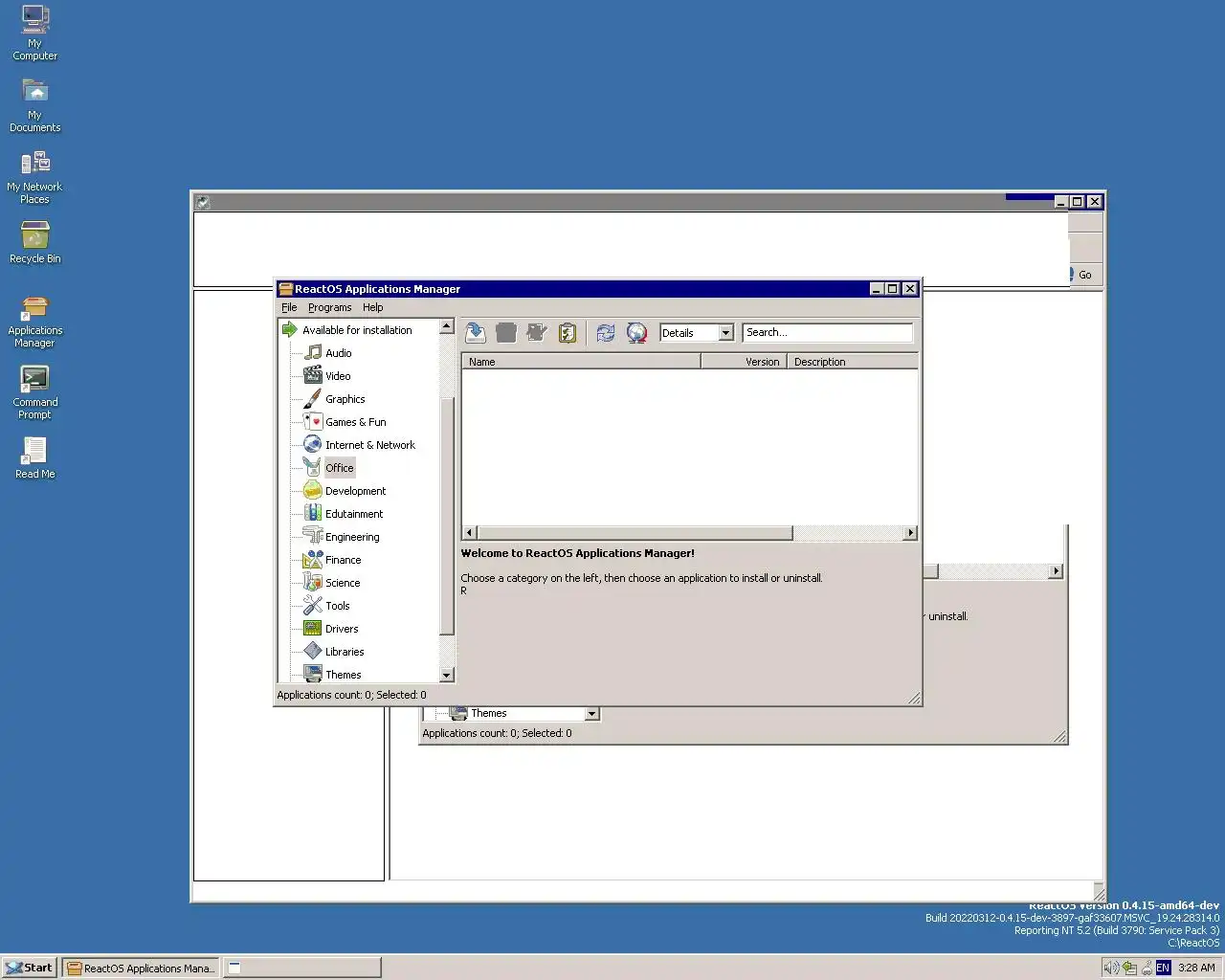This screenshot has width=1225, height=980.
Task: Open the Recycle Bin desktop icon
Action: click(x=35, y=242)
